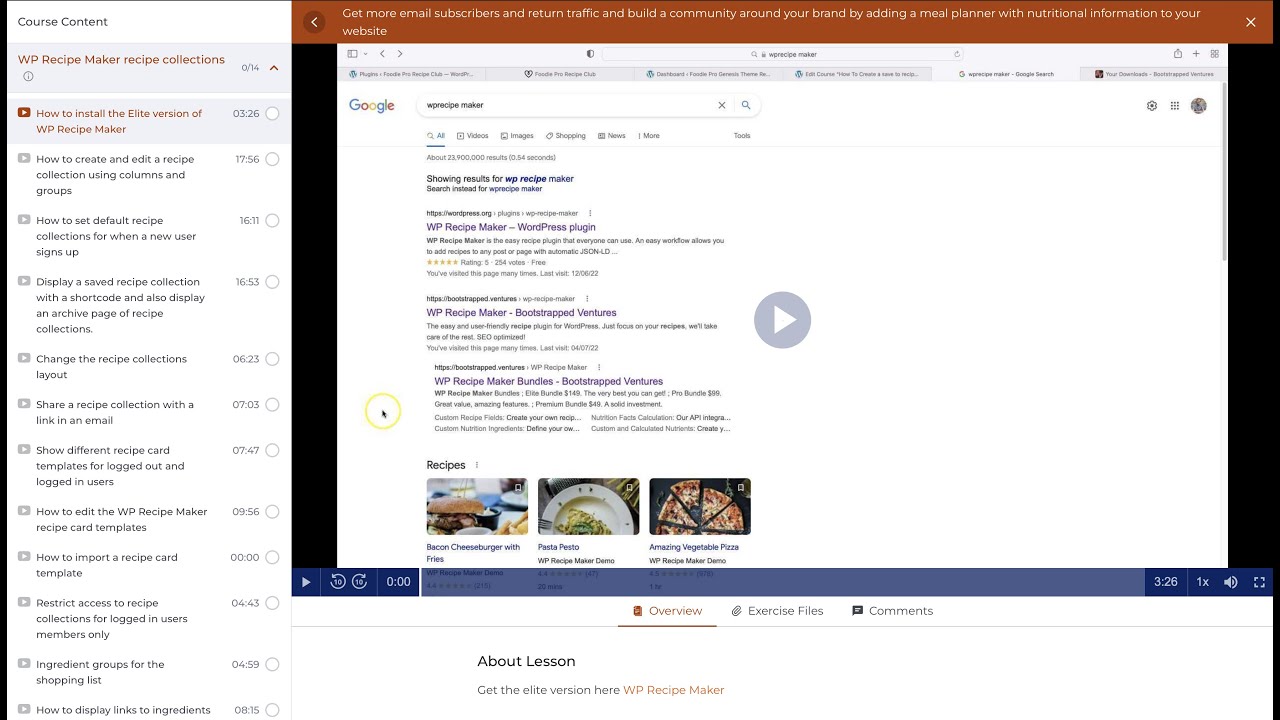This screenshot has width=1280, height=720.
Task: Click the play icon in the player bar
Action: [306, 582]
